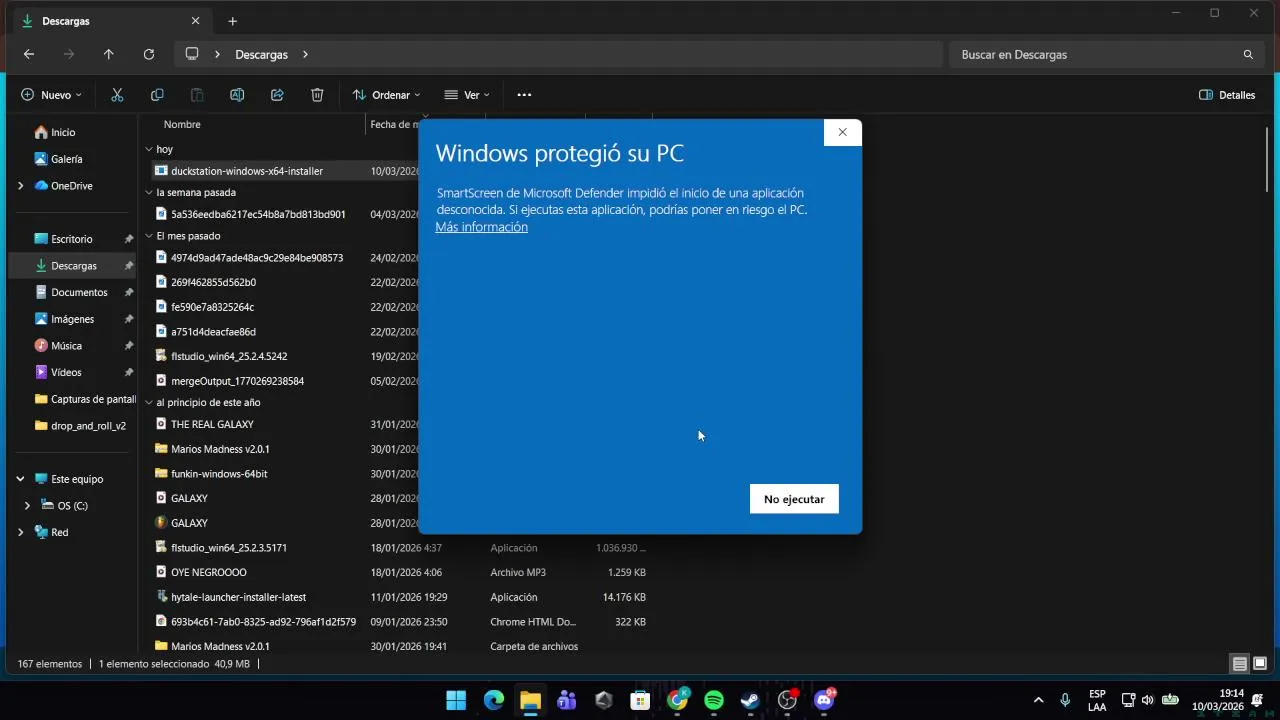
Task: Show hidden system tray icons
Action: pyautogui.click(x=1038, y=700)
